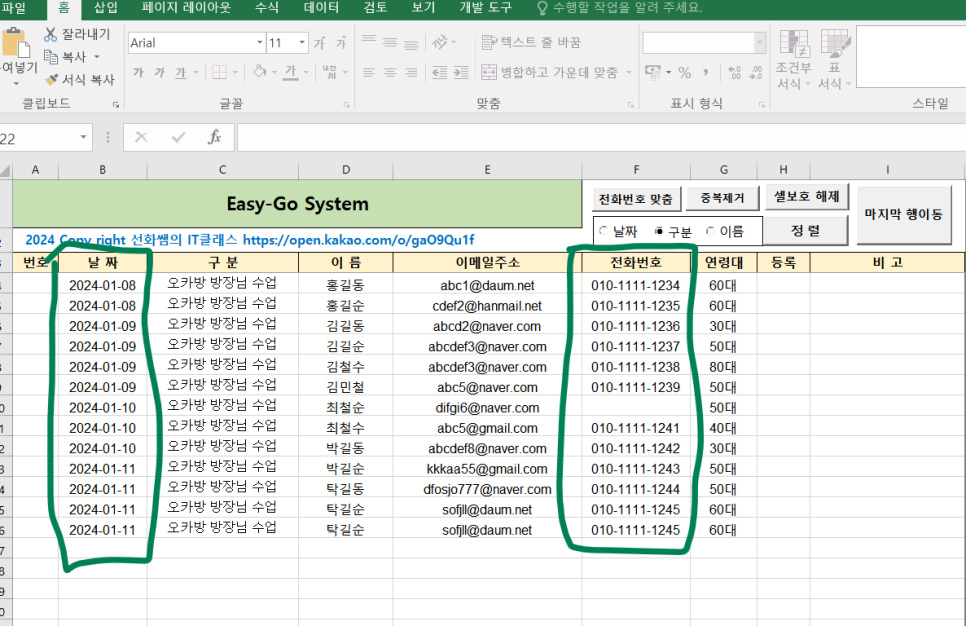
Task: Click the 셀보호 해제 button
Action: pyautogui.click(x=806, y=197)
